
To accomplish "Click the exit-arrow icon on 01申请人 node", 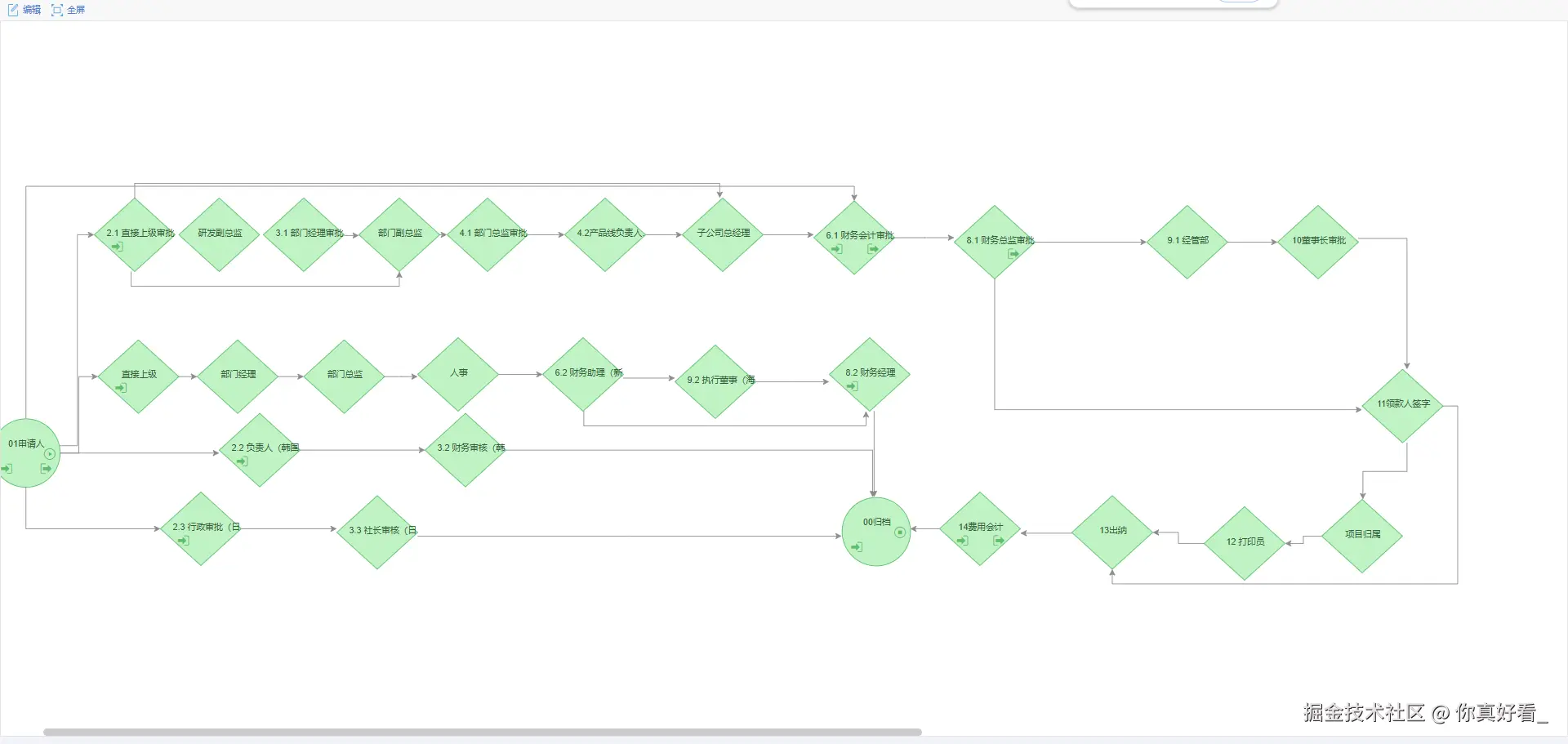I will pos(47,469).
